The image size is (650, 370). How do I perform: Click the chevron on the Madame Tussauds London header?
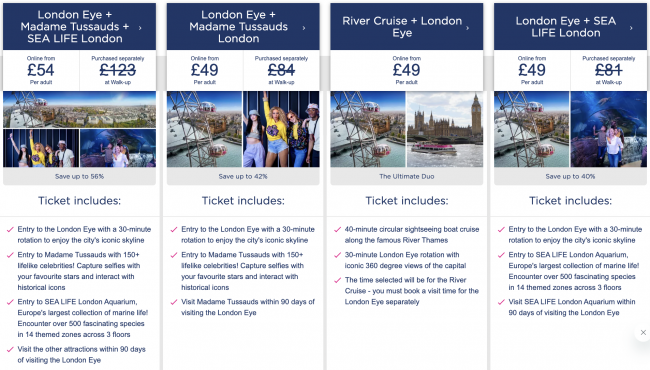tap(304, 28)
